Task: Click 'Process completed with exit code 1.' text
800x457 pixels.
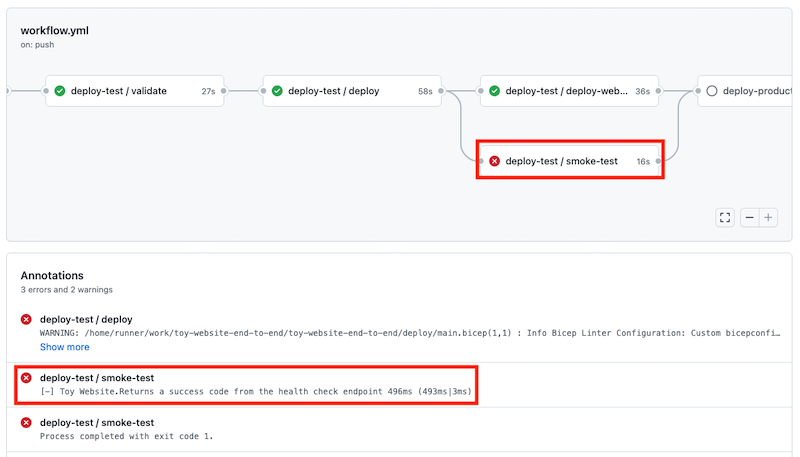Action: pyautogui.click(x=127, y=437)
